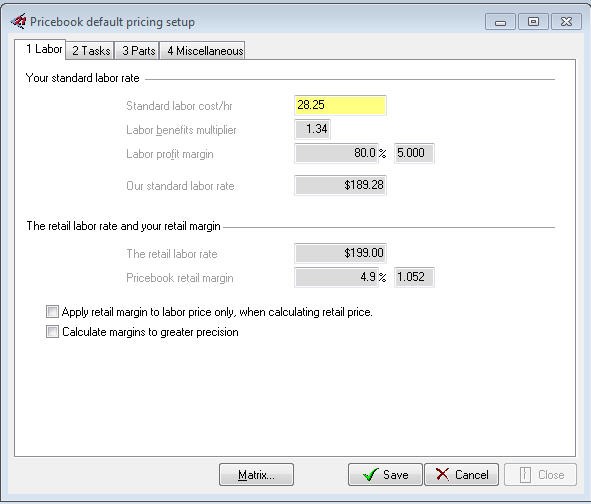Image resolution: width=591 pixels, height=504 pixels.
Task: Click the retail labor rate $199.00 field
Action: 340,253
